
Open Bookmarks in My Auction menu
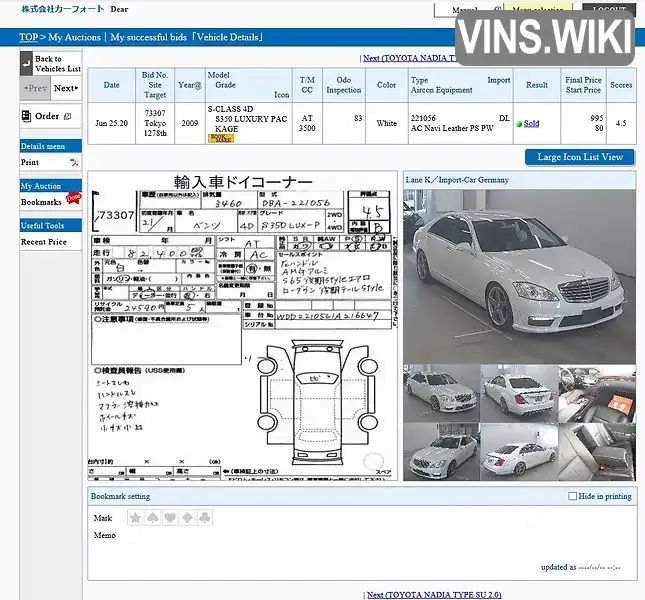(41, 202)
